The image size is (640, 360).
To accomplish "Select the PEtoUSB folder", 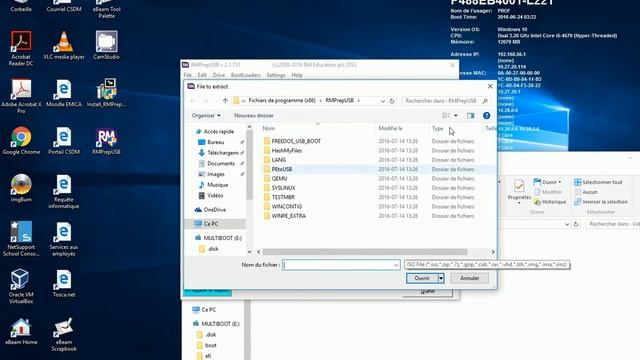I will tap(282, 169).
